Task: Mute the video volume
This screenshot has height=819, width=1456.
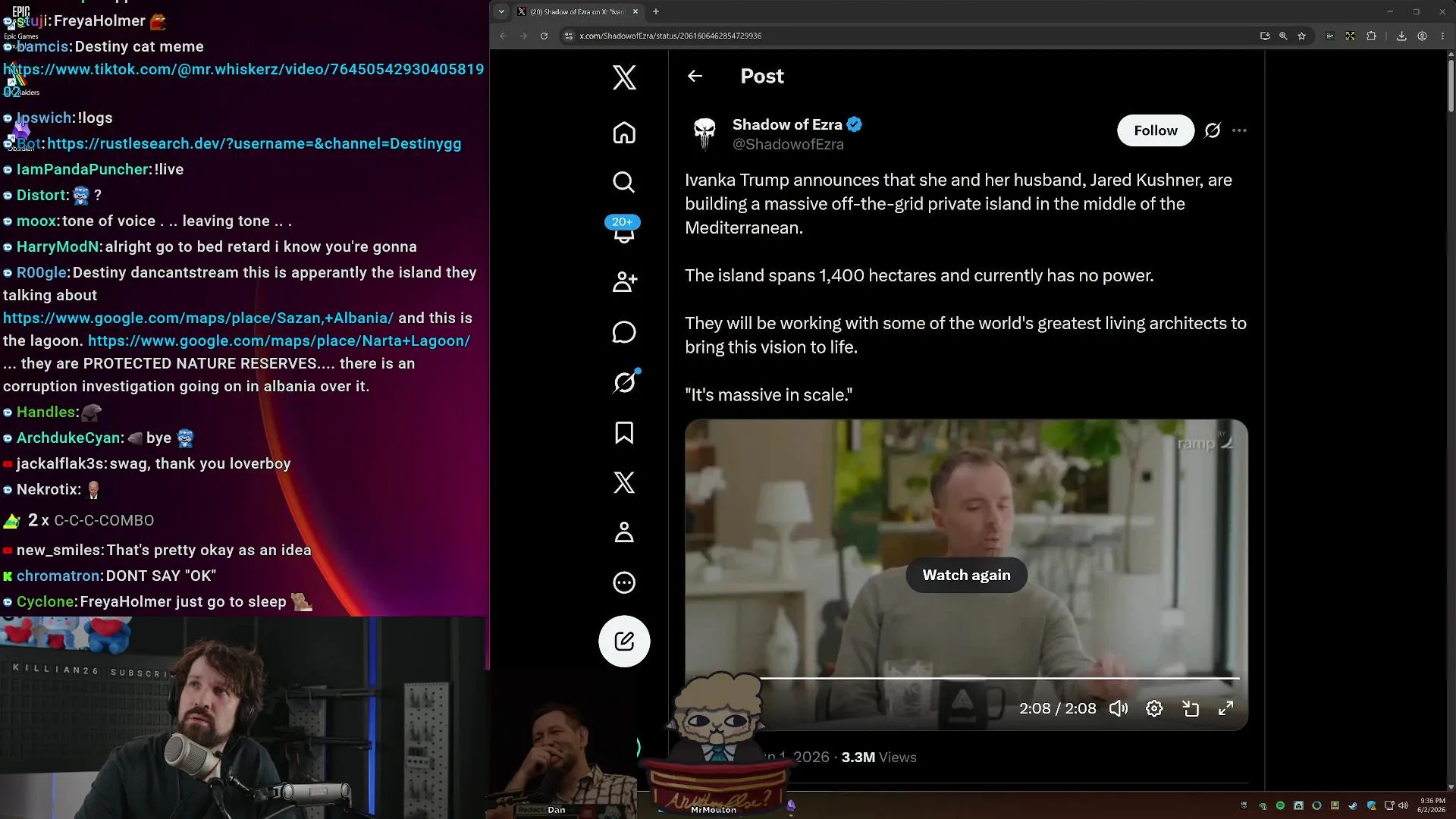Action: click(1119, 708)
